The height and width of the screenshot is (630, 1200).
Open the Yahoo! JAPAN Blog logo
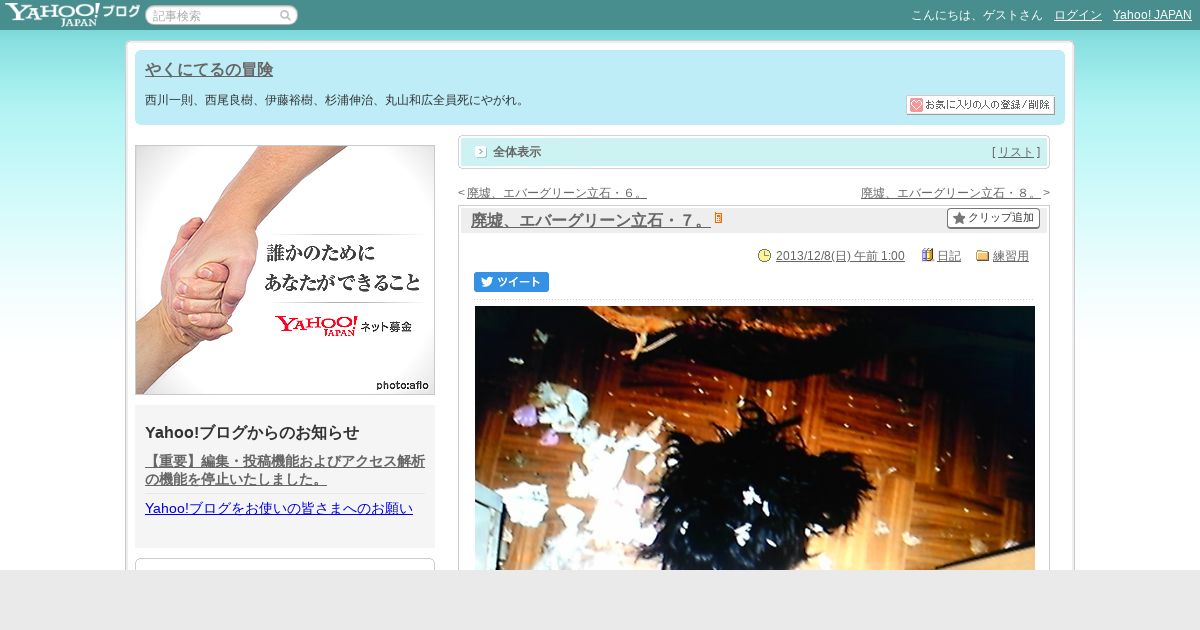(71, 14)
